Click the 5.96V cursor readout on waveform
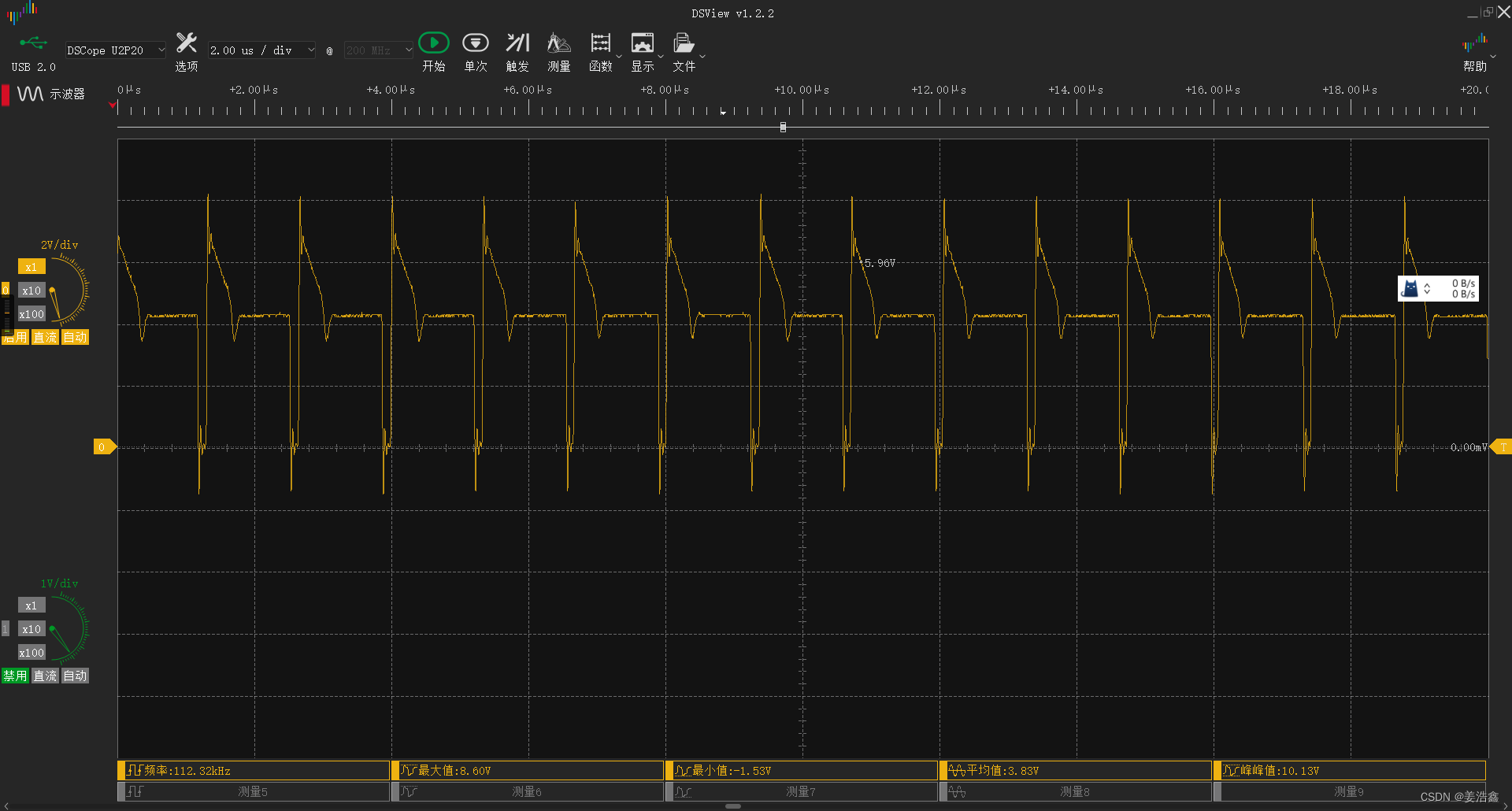Image resolution: width=1512 pixels, height=811 pixels. click(x=880, y=263)
